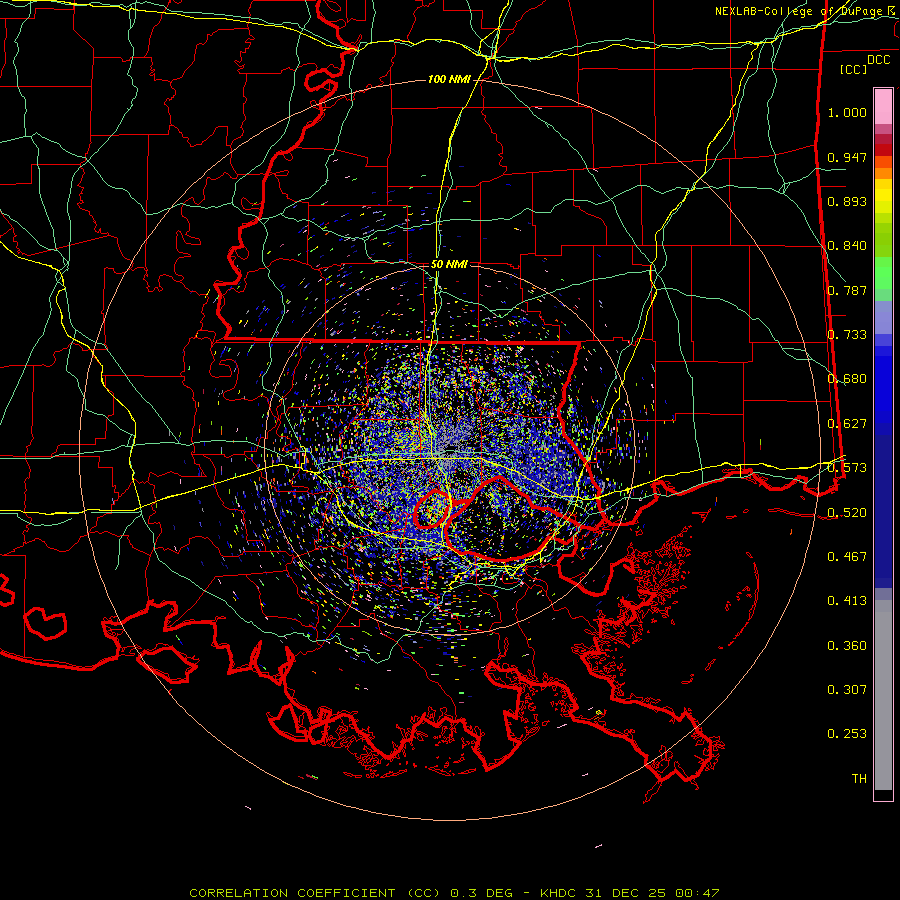This screenshot has width=900, height=900.
Task: Click the 0.520 scale value
Action: click(847, 513)
